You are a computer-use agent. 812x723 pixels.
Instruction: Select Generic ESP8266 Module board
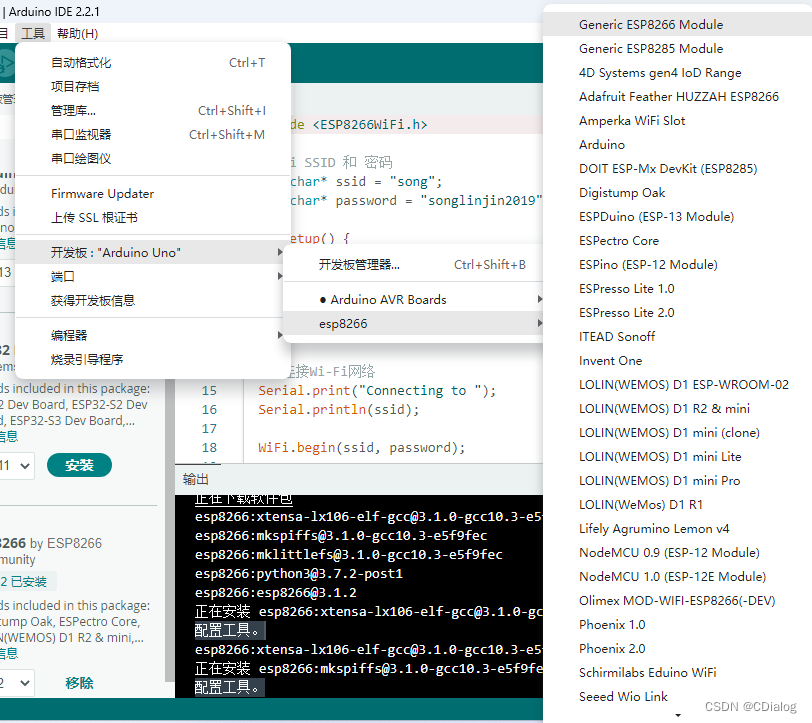click(x=677, y=24)
